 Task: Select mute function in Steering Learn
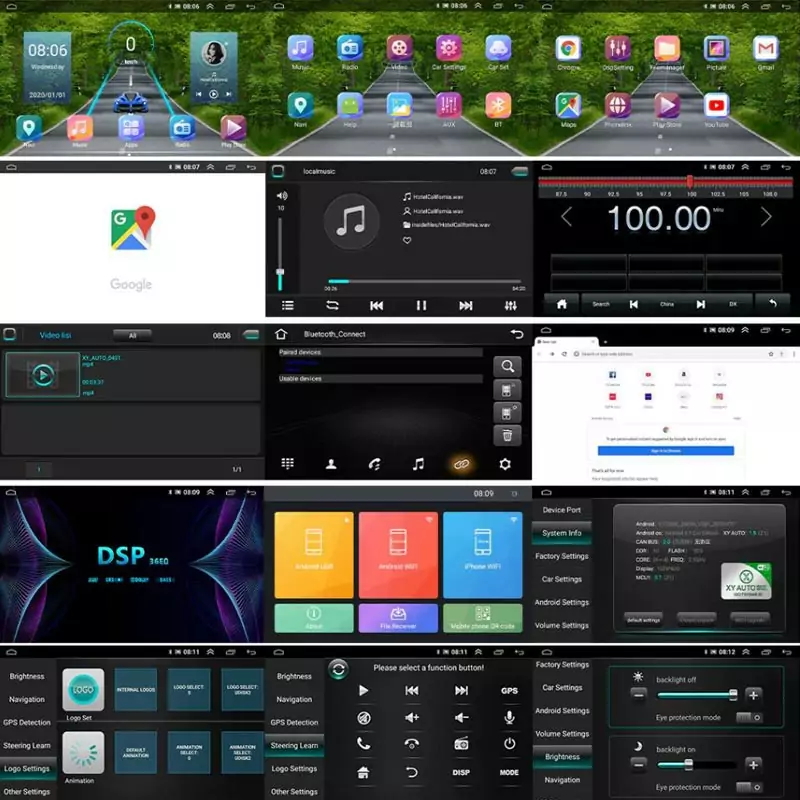[x=363, y=718]
